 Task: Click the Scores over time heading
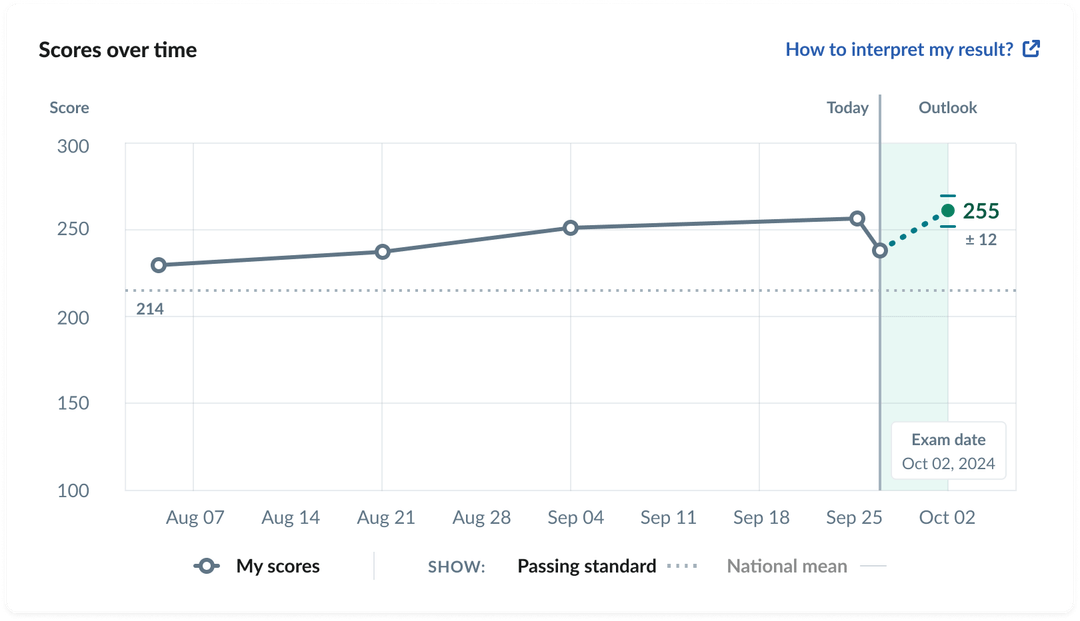pyautogui.click(x=117, y=50)
